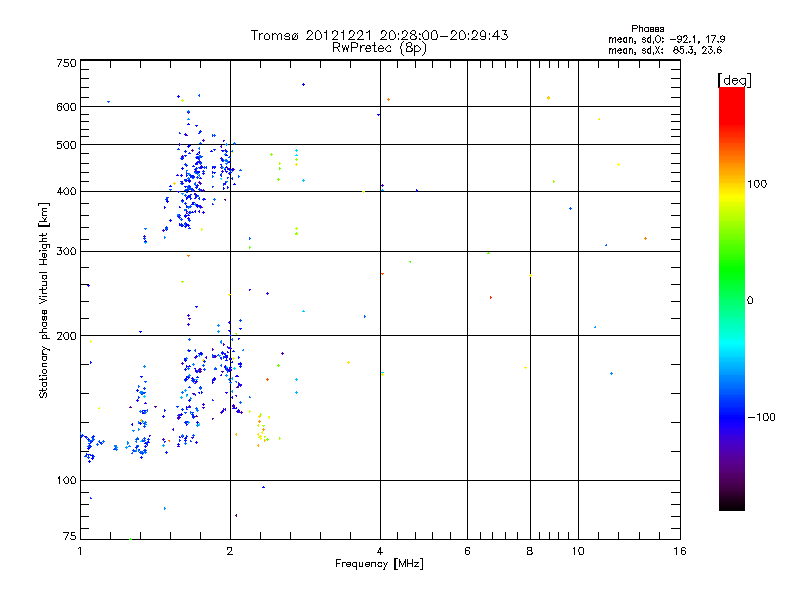
Task: Click the black bottom of the colorbar
Action: [732, 503]
